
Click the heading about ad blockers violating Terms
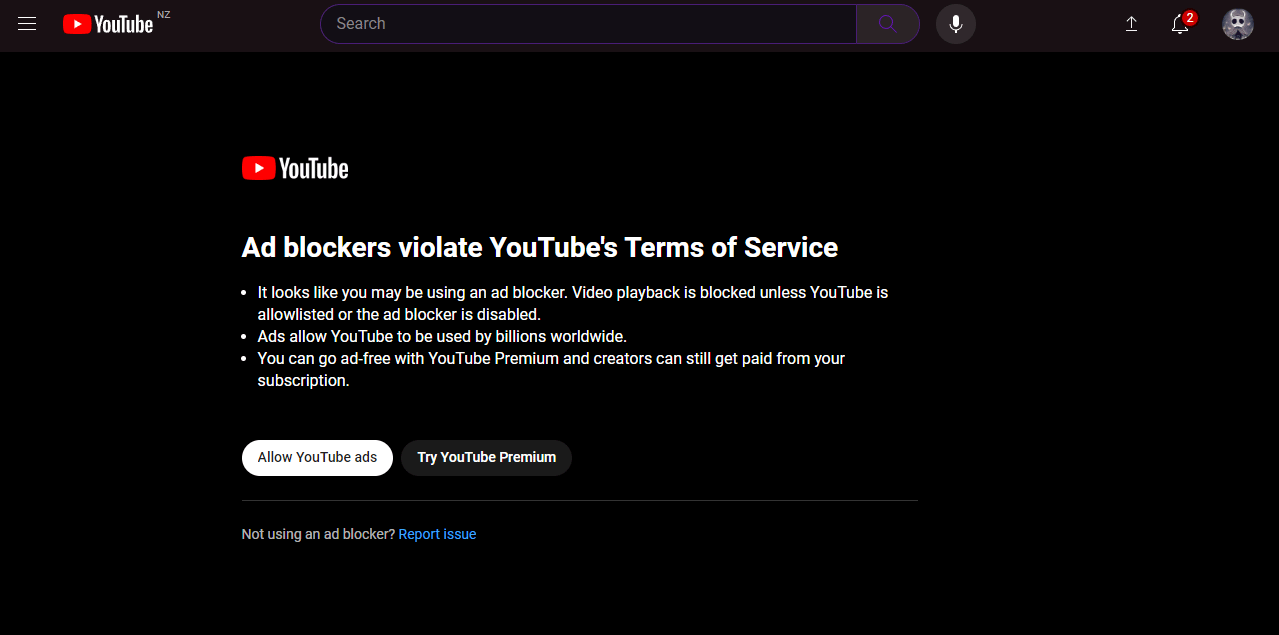pyautogui.click(x=540, y=247)
